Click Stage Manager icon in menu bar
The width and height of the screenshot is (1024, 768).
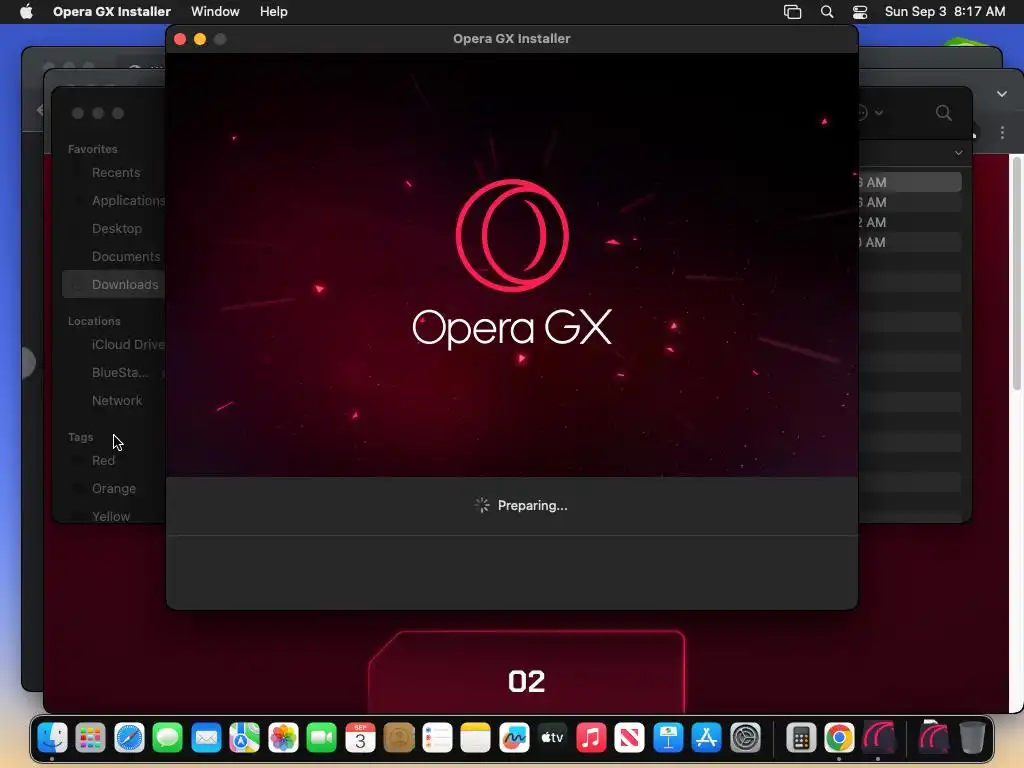pos(792,12)
